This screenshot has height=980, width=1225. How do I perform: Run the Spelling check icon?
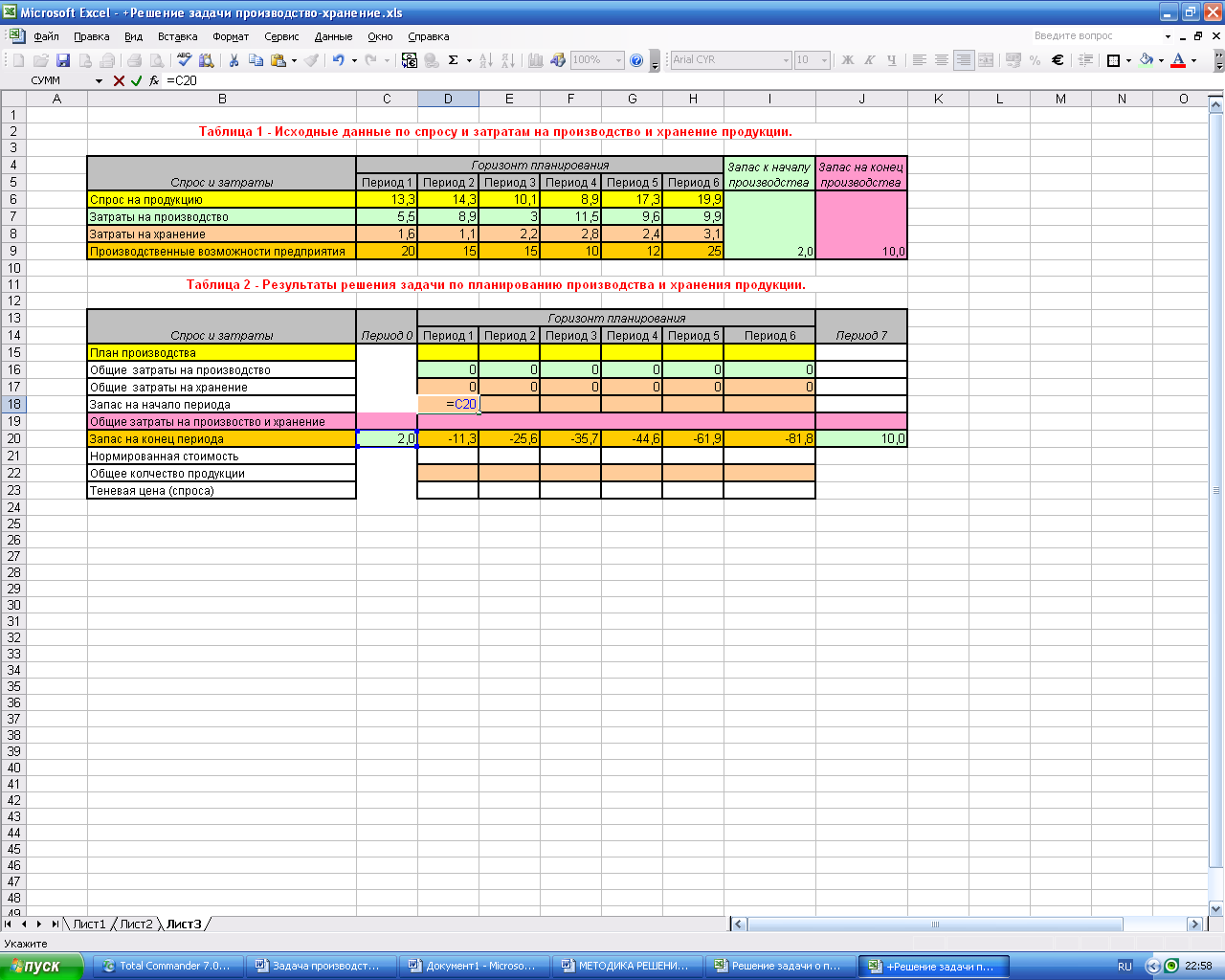coord(185,60)
